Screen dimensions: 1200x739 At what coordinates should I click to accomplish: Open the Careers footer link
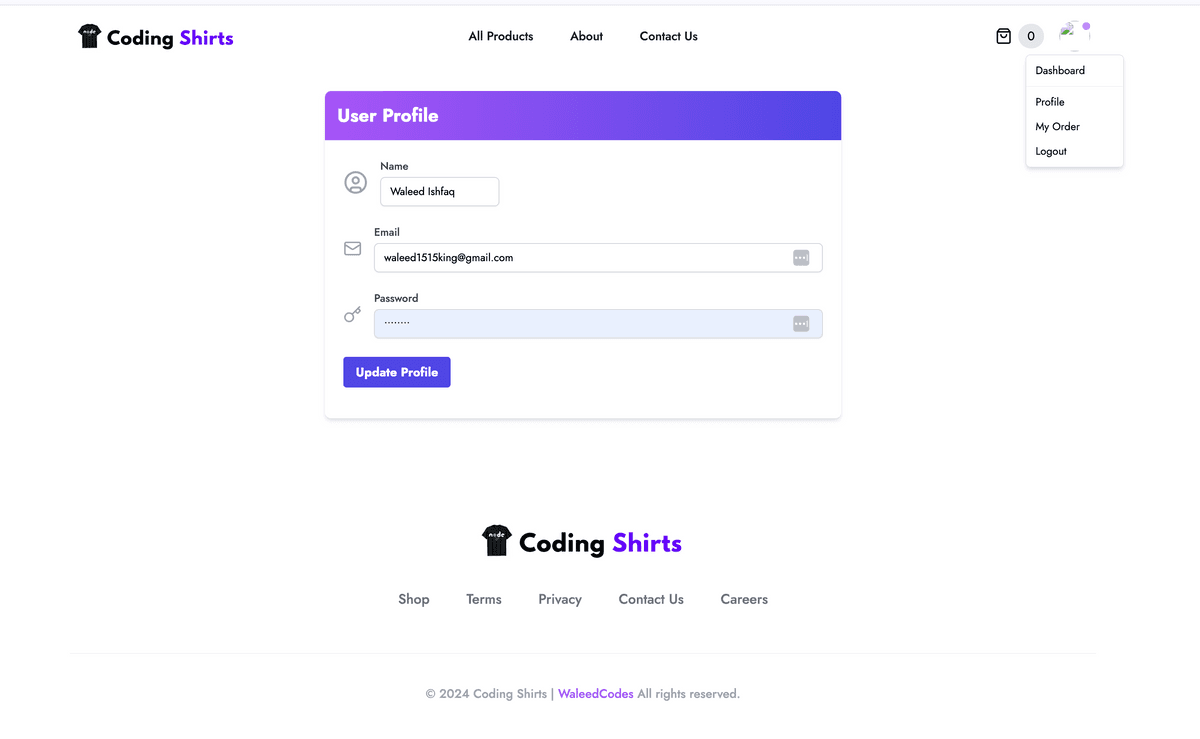[744, 599]
